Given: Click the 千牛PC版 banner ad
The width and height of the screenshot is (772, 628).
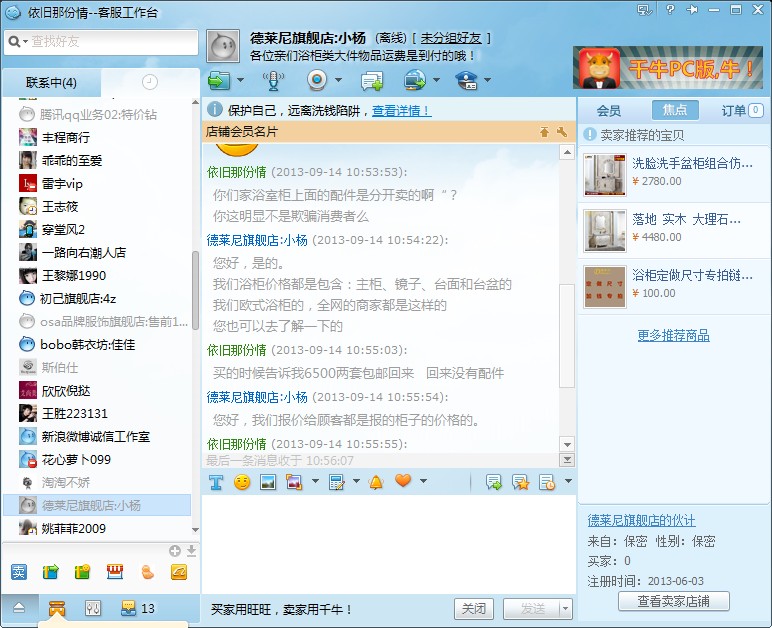Looking at the screenshot, I should [668, 68].
